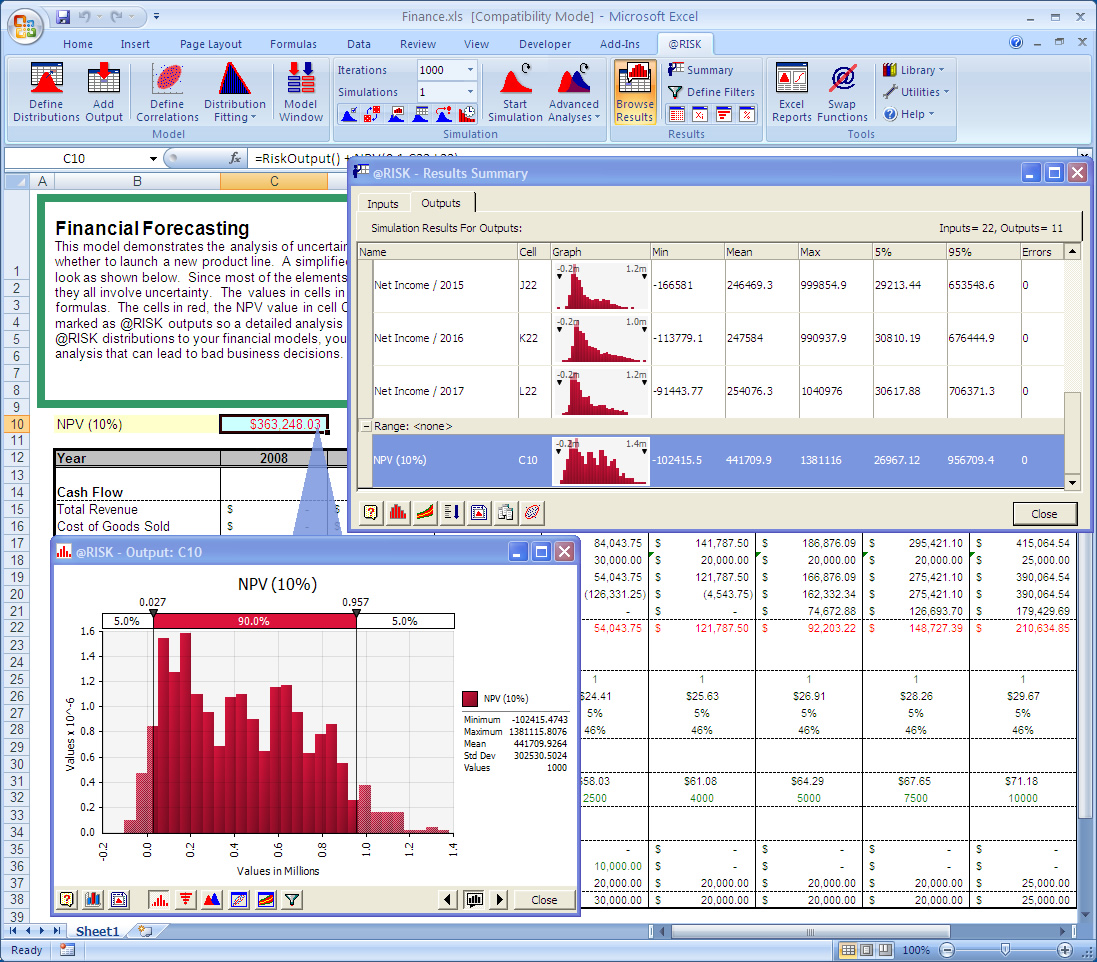
Task: Open the Model Window
Action: 301,92
